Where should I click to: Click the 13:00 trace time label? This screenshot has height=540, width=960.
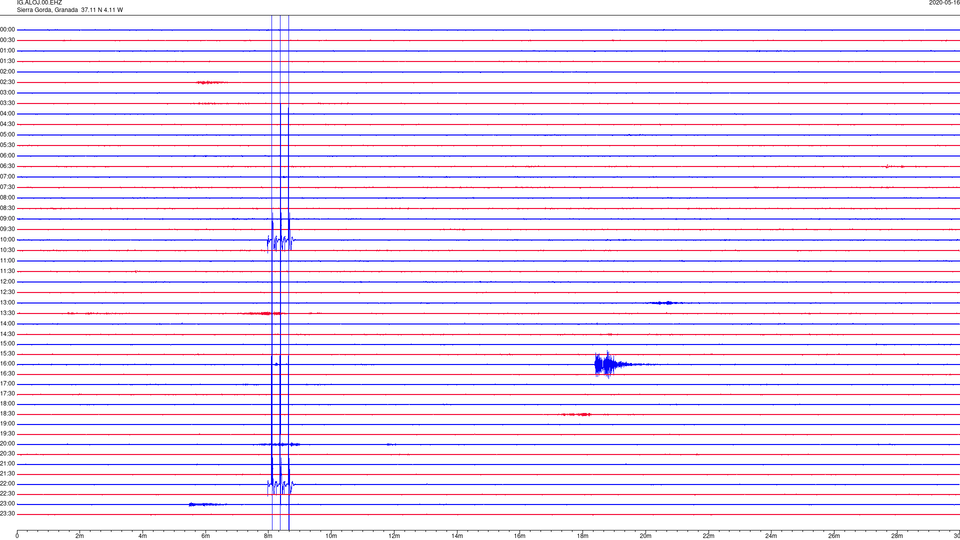point(7,302)
